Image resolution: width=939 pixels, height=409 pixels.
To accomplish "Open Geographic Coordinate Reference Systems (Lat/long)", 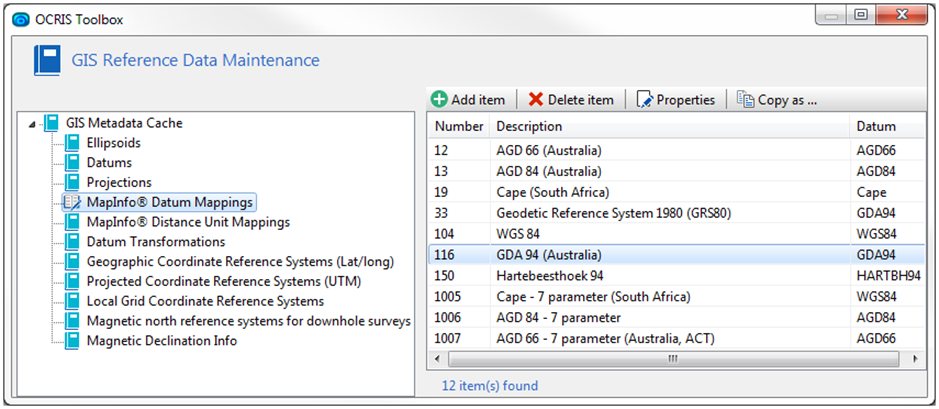I will (x=240, y=262).
